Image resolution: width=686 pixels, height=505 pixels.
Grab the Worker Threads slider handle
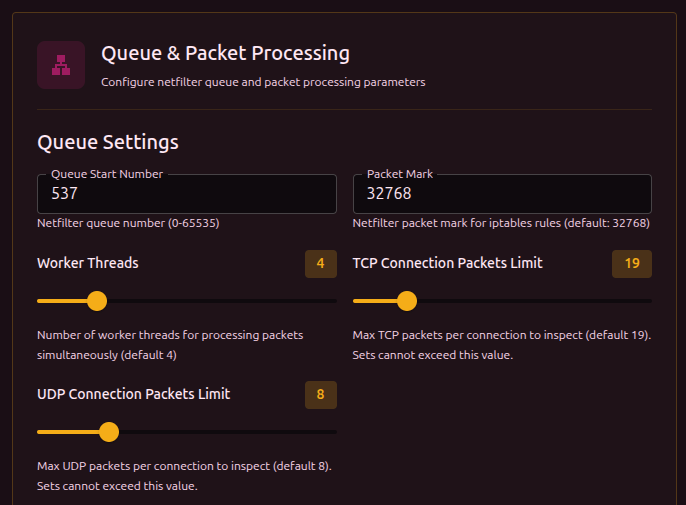click(97, 301)
